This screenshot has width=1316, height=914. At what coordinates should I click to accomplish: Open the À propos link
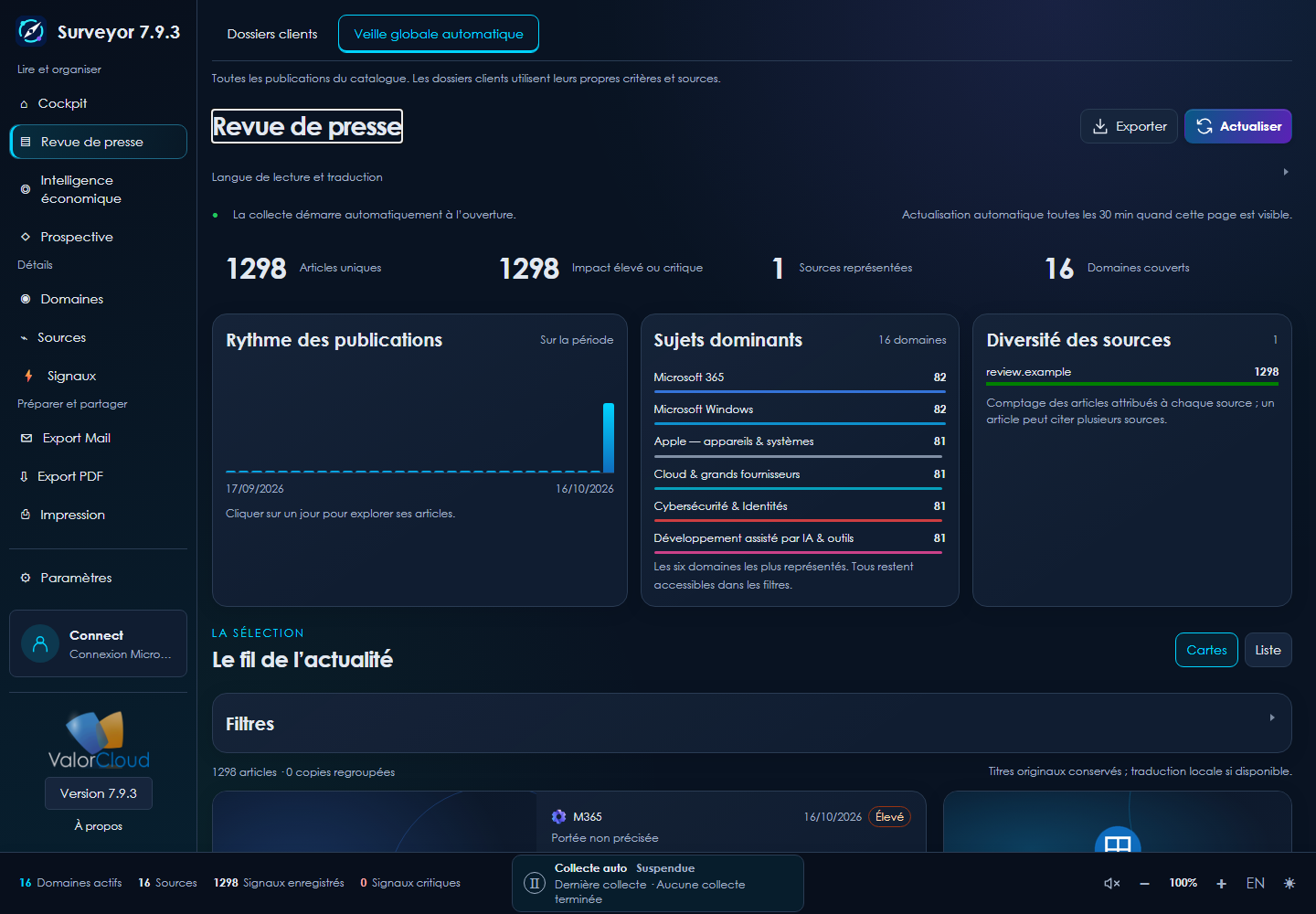pos(99,826)
